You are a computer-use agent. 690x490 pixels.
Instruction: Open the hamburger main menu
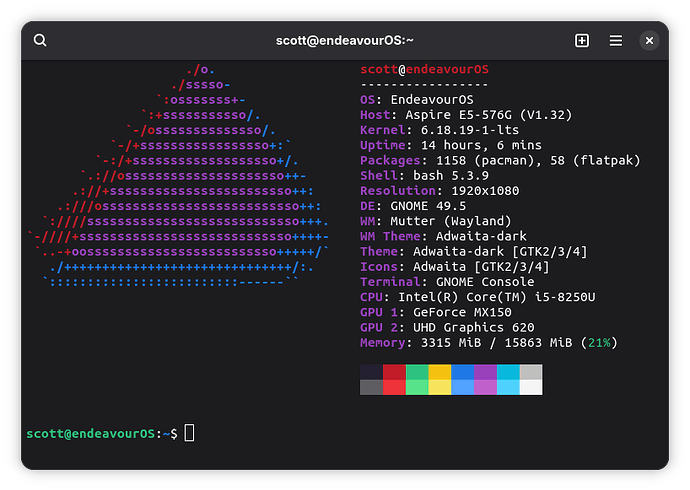pos(616,40)
